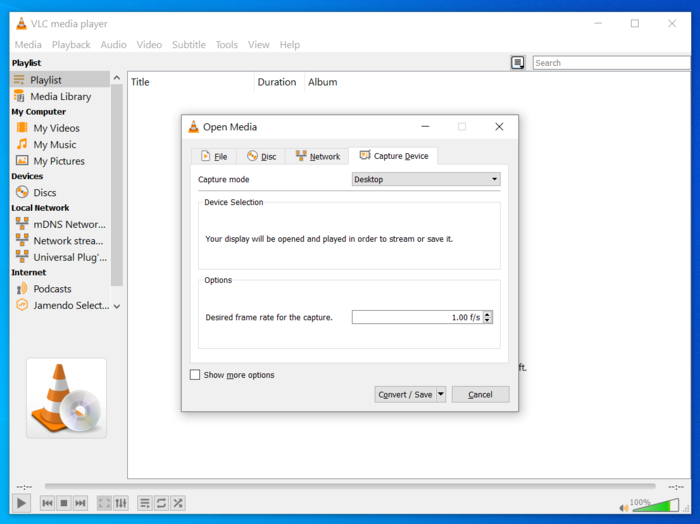Screen dimensions: 700x524
Task: Open extended settings equalizer icon
Action: [x=121, y=503]
